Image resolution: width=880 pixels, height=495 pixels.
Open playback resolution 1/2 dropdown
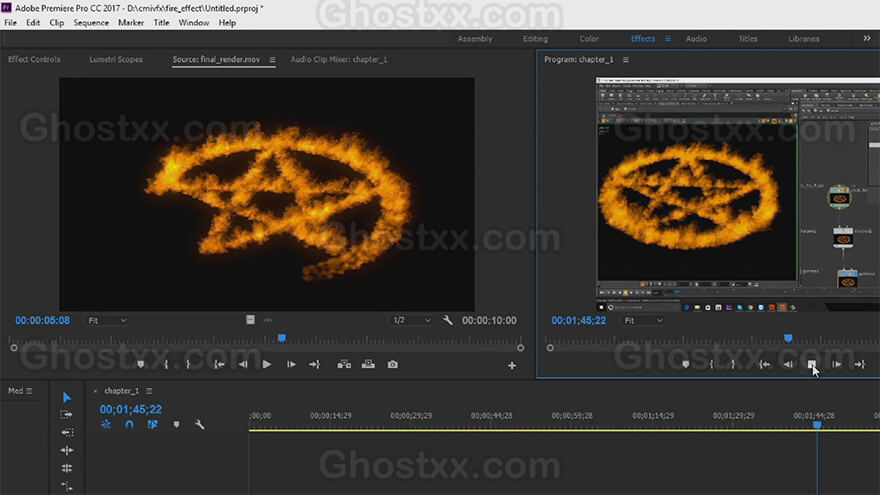(x=411, y=320)
